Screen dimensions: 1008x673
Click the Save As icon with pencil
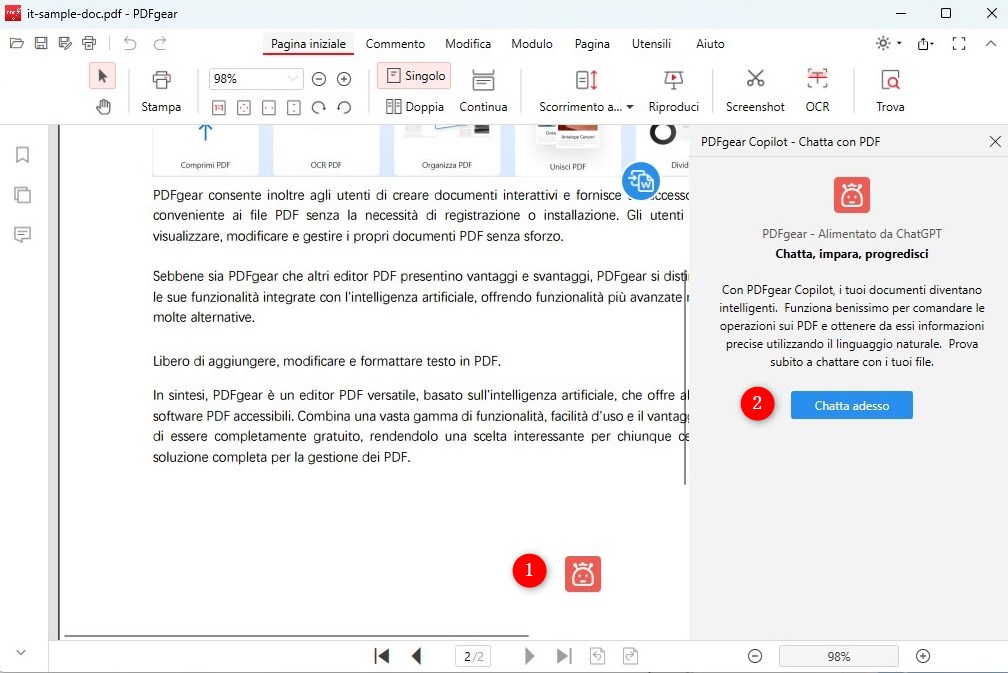click(65, 43)
